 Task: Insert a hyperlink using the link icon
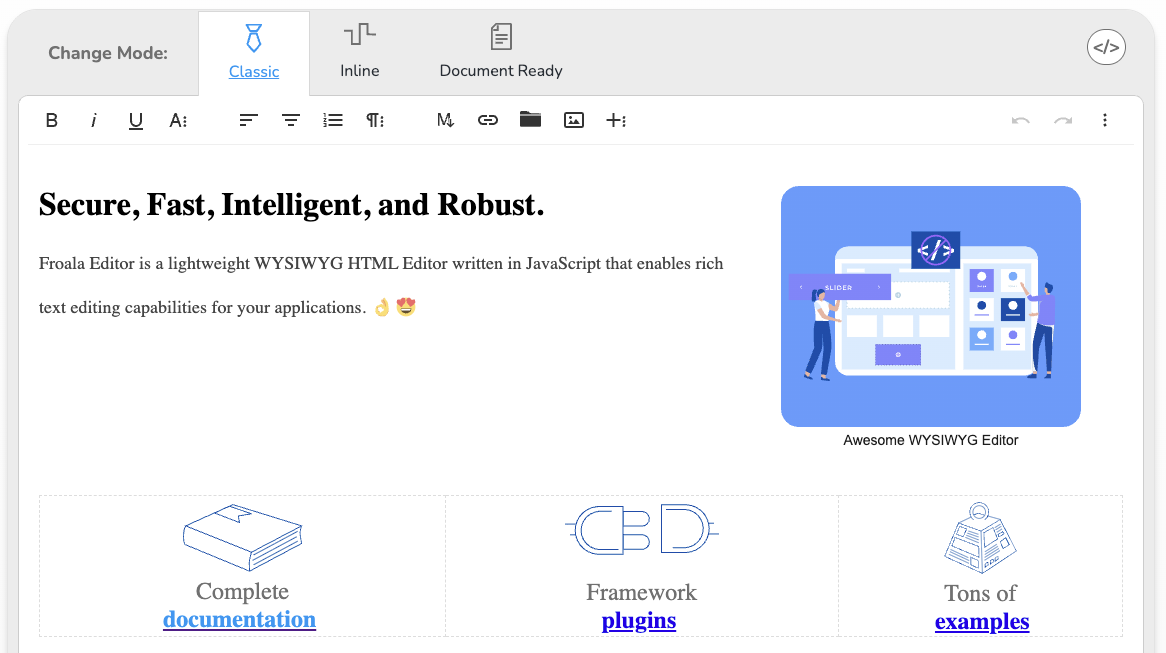tap(488, 120)
